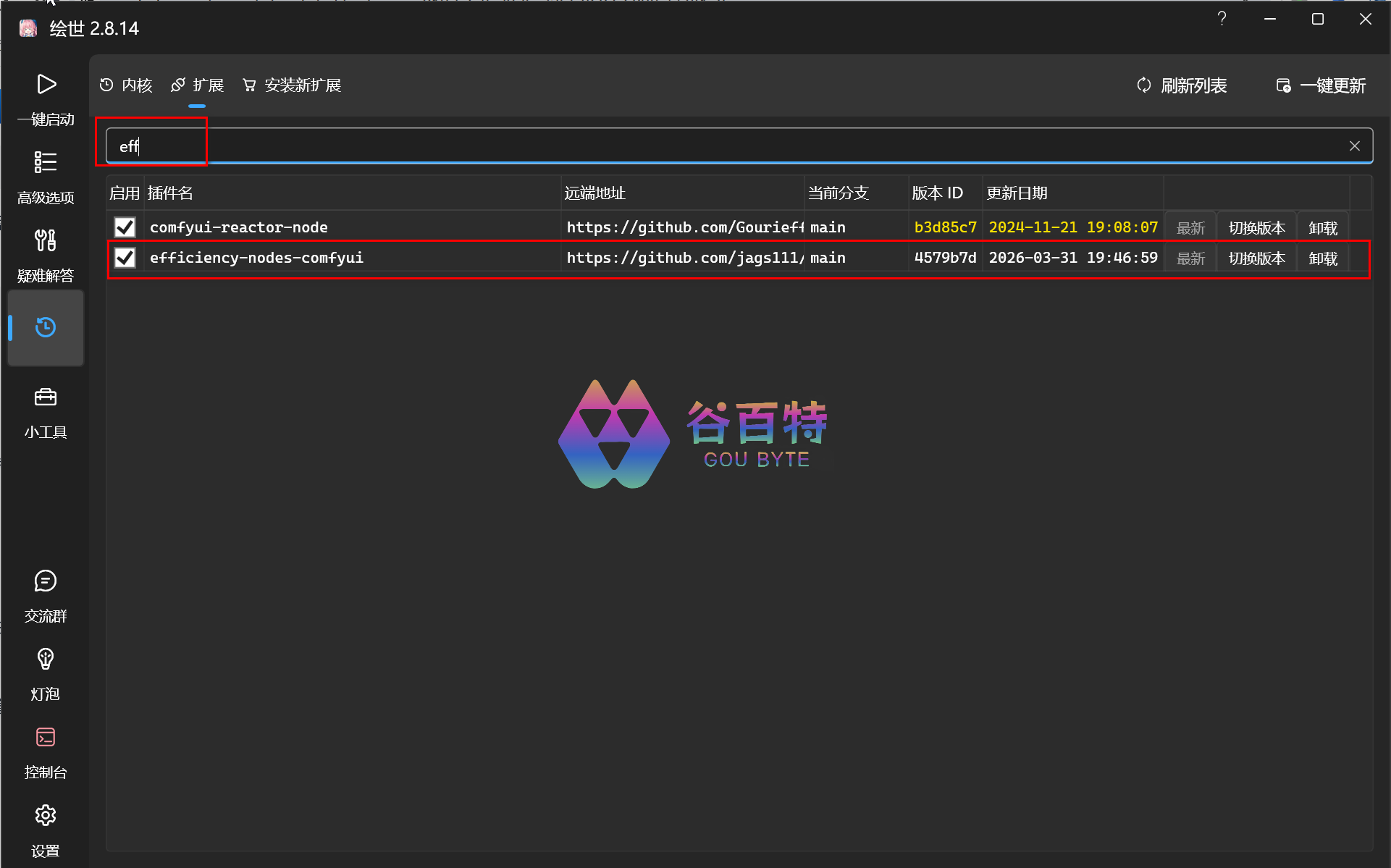Viewport: 1391px width, 868px height.
Task: Click the 灯泡 lightbulb icon
Action: (x=46, y=660)
